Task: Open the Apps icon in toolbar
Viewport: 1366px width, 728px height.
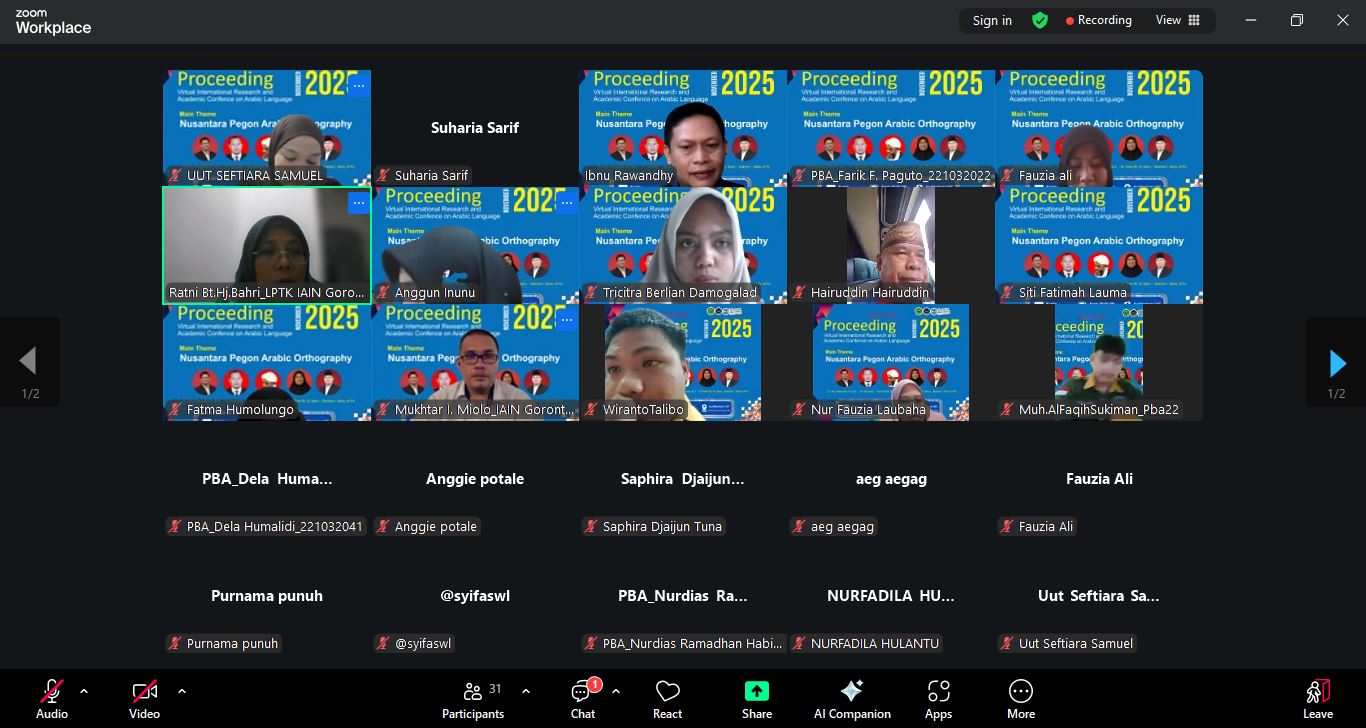Action: [938, 692]
